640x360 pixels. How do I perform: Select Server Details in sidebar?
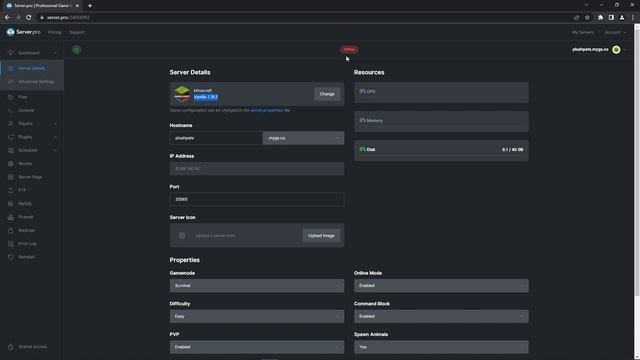[x=31, y=68]
